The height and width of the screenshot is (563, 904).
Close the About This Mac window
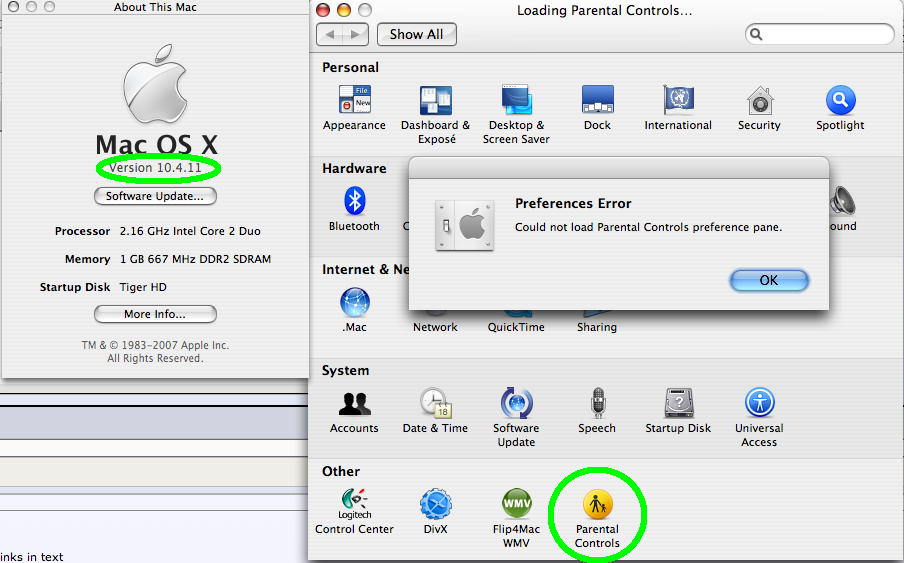click(x=13, y=6)
